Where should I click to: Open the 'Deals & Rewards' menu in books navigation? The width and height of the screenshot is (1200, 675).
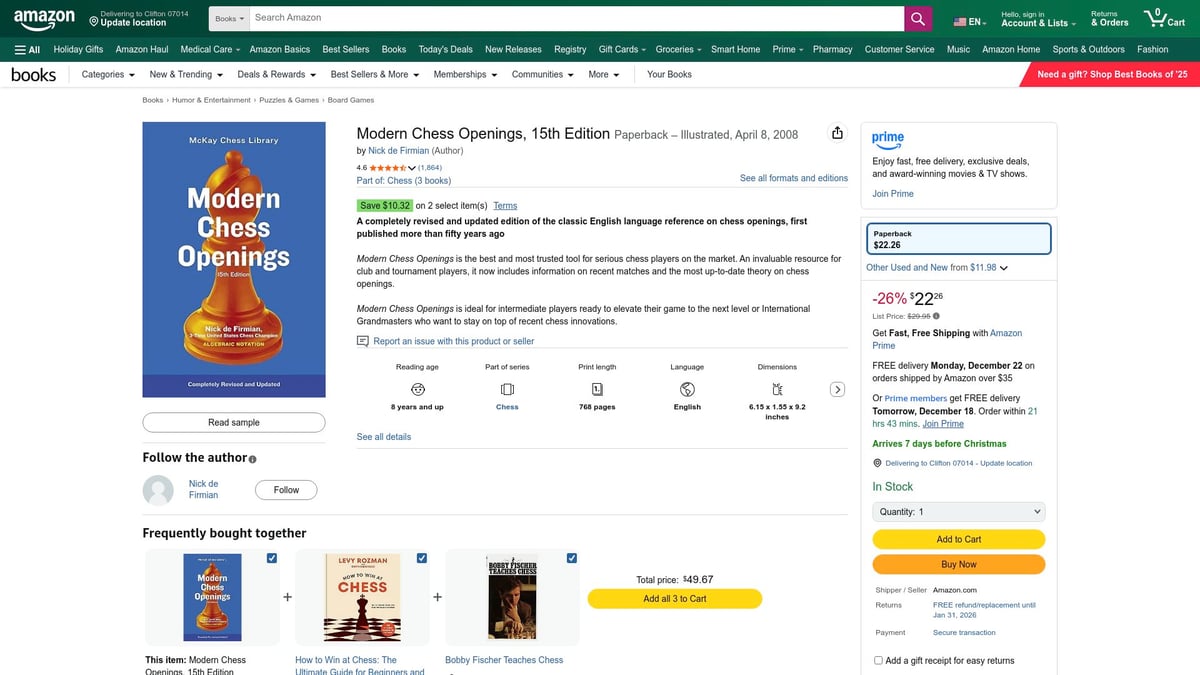click(x=275, y=74)
